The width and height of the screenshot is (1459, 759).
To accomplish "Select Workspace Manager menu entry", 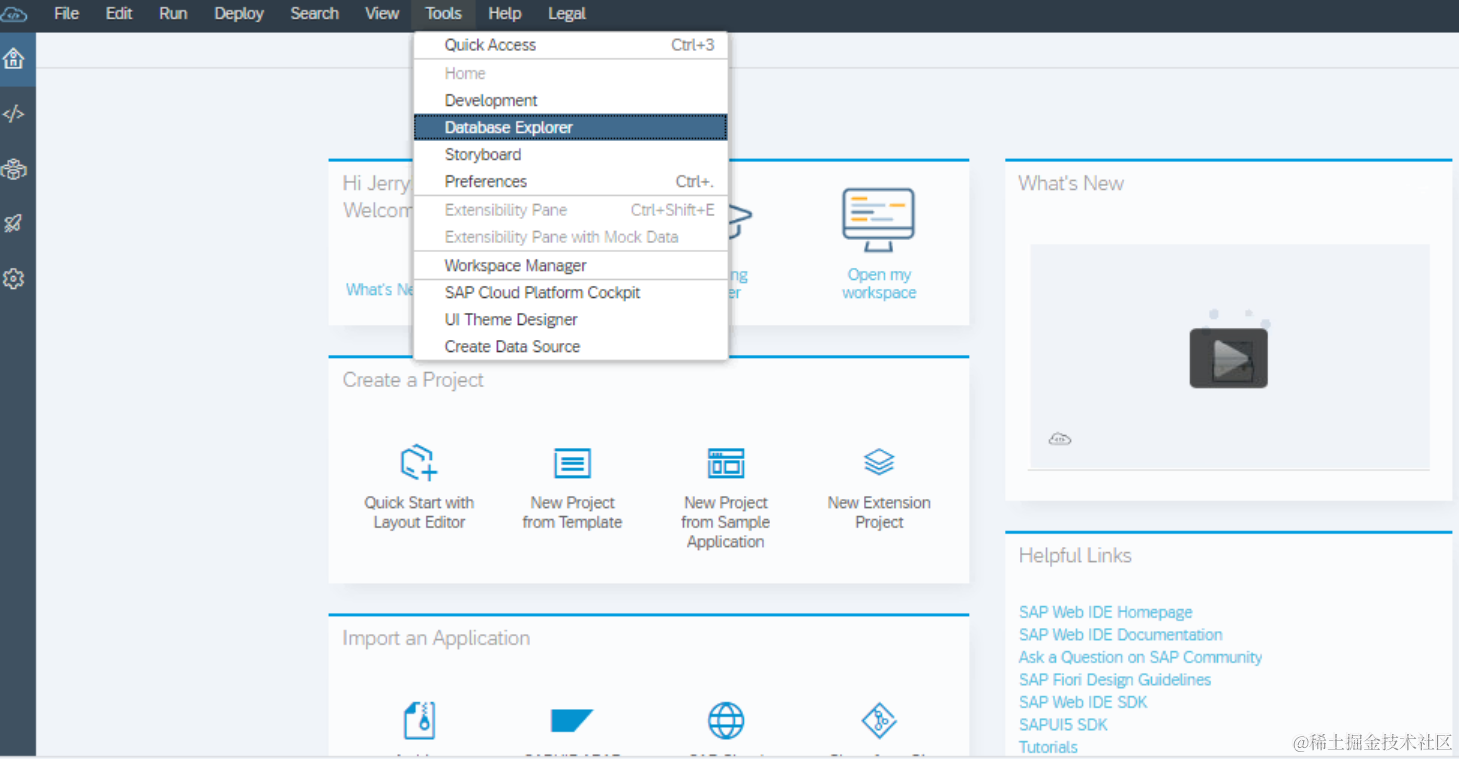I will pyautogui.click(x=570, y=265).
